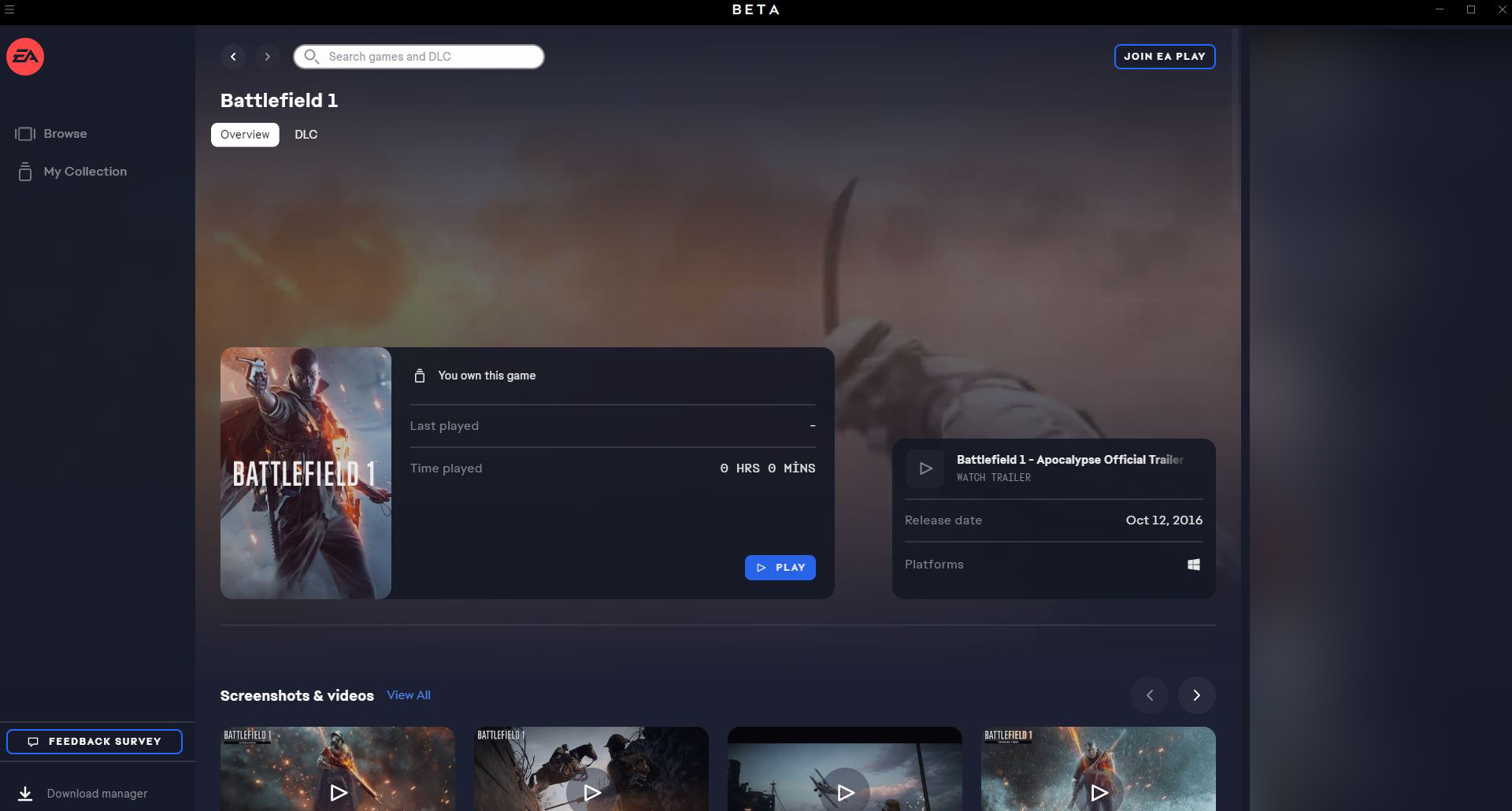Screen dimensions: 1512x811
Task: Click the EA logo icon
Action: pos(25,57)
